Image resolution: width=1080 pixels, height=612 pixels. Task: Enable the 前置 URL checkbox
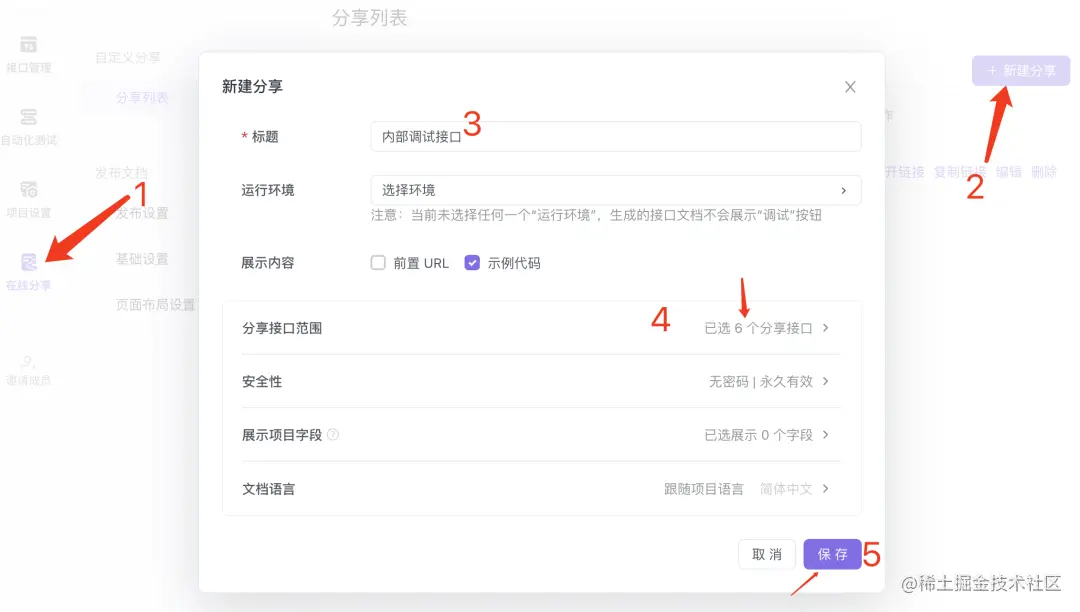click(378, 263)
